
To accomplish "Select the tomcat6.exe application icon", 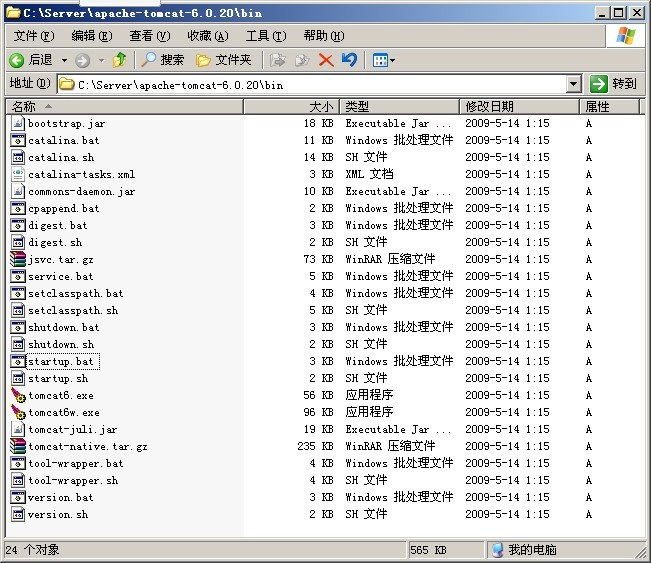I will click(x=18, y=395).
